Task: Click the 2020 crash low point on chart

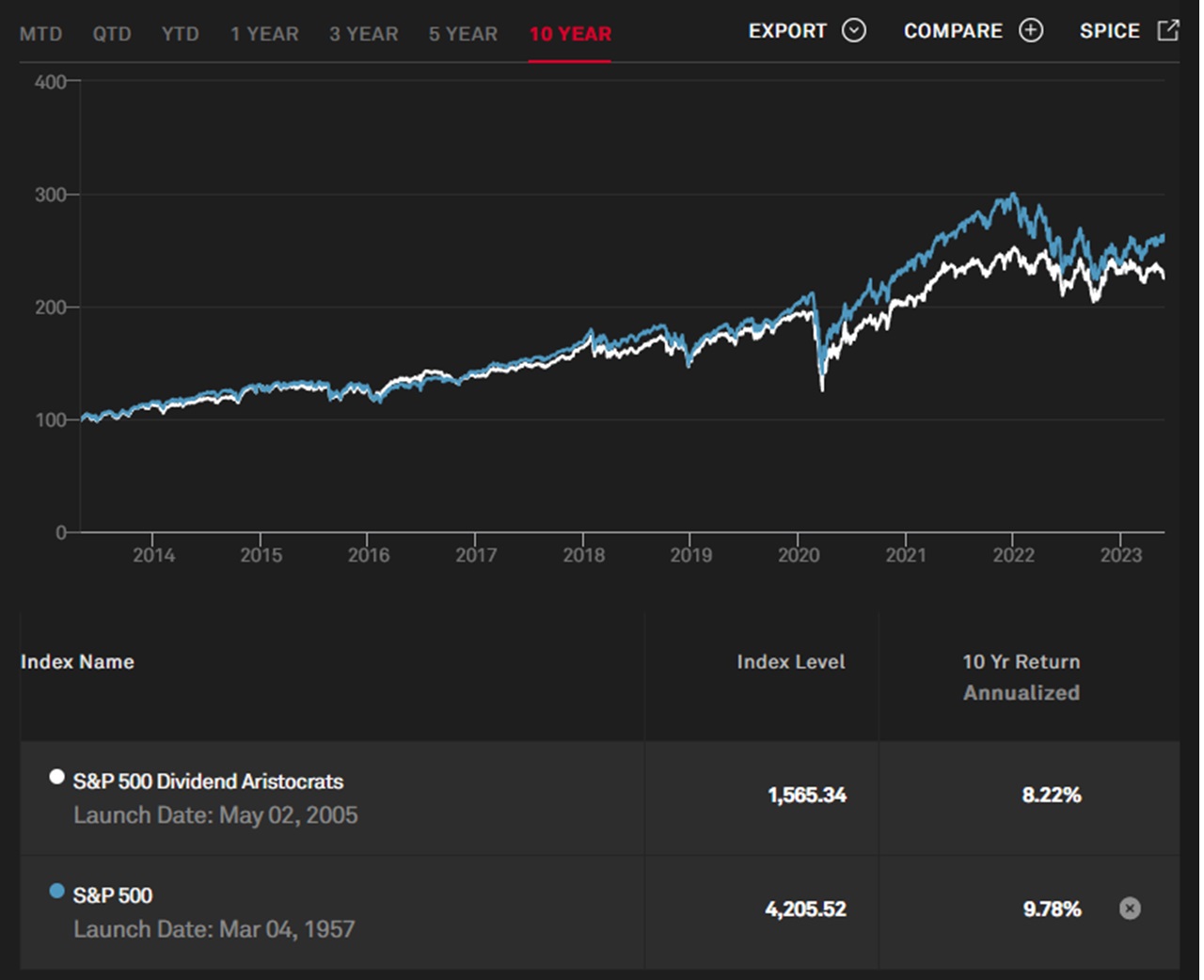Action: (x=822, y=388)
